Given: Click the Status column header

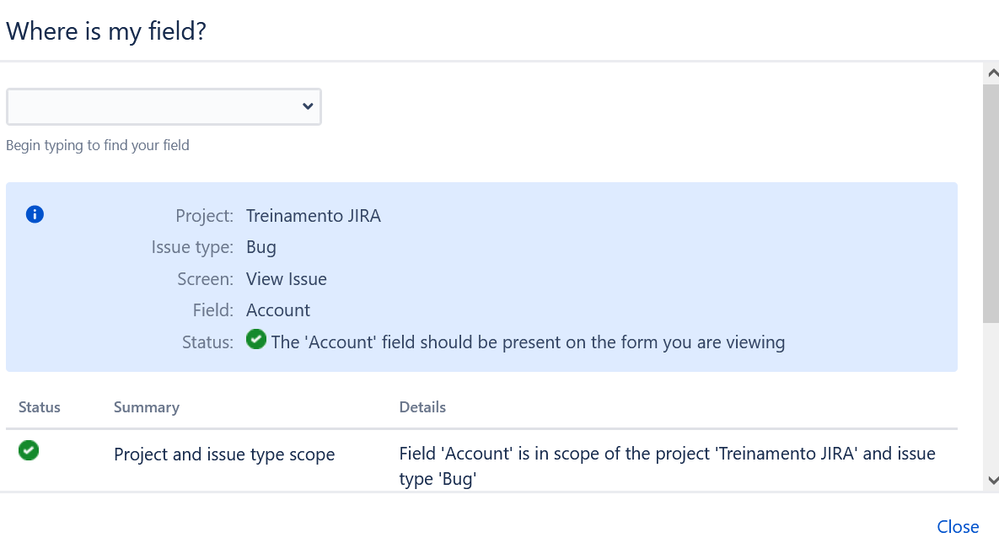Looking at the screenshot, I should tap(40, 407).
